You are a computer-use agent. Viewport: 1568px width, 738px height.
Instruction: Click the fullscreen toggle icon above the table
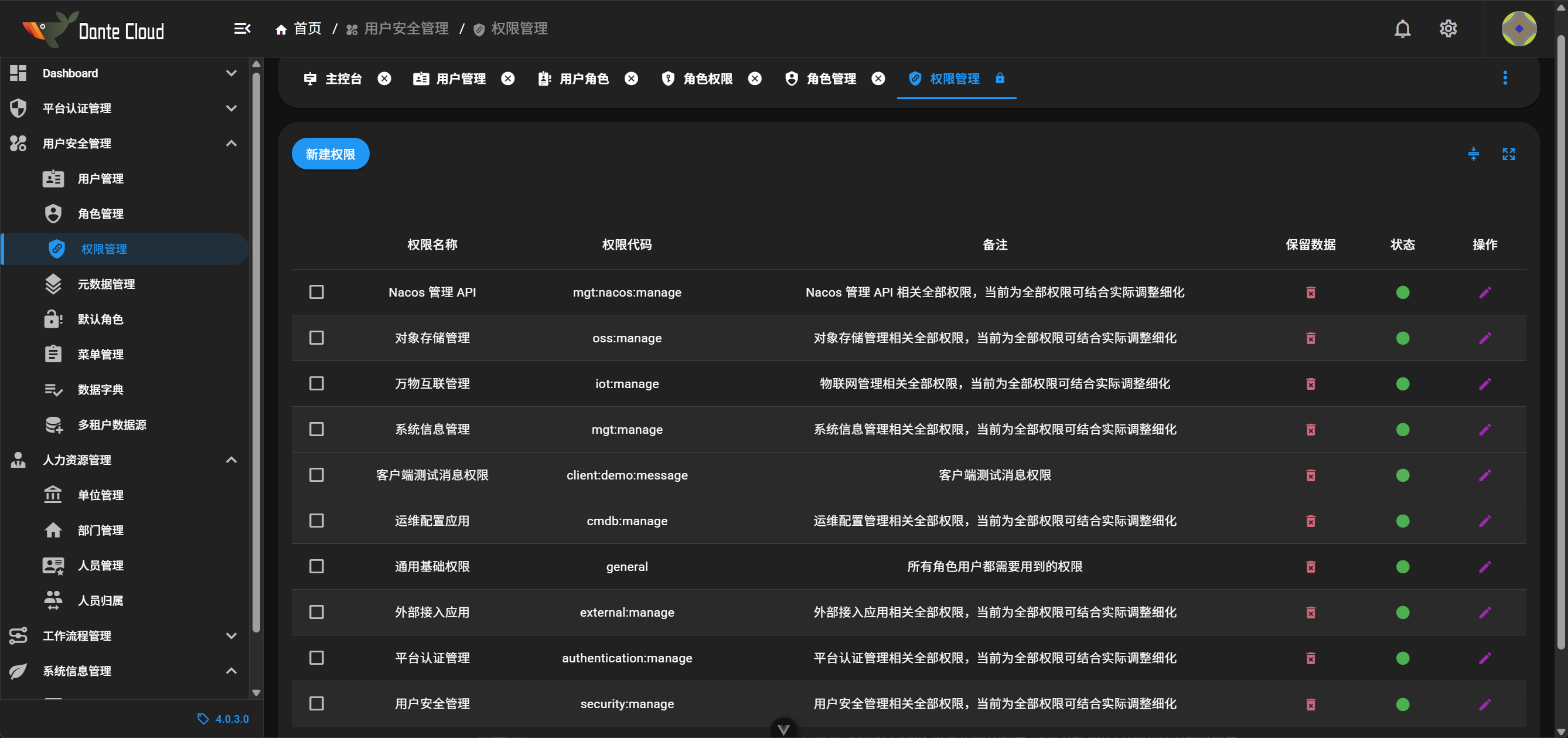click(x=1508, y=154)
